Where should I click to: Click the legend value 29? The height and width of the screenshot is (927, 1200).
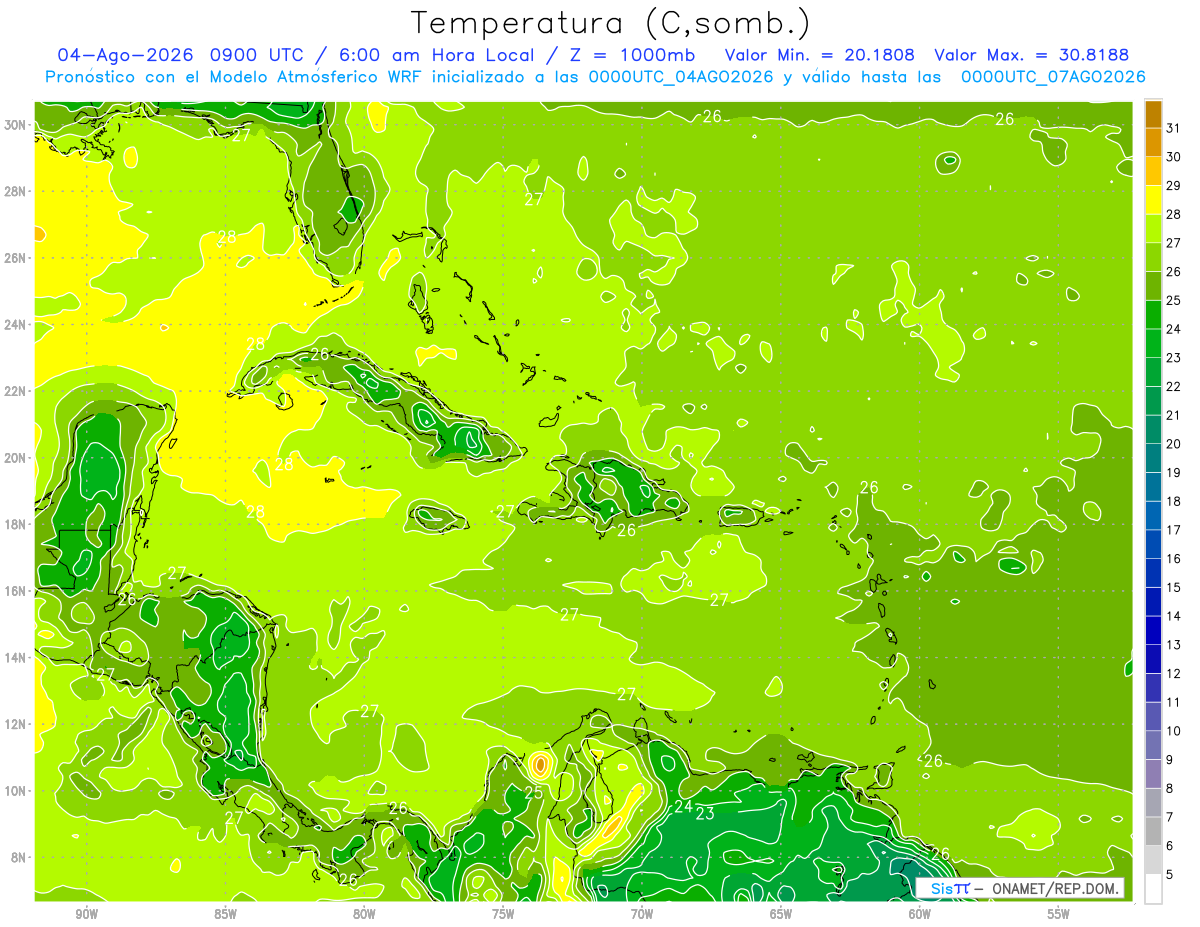click(1173, 185)
